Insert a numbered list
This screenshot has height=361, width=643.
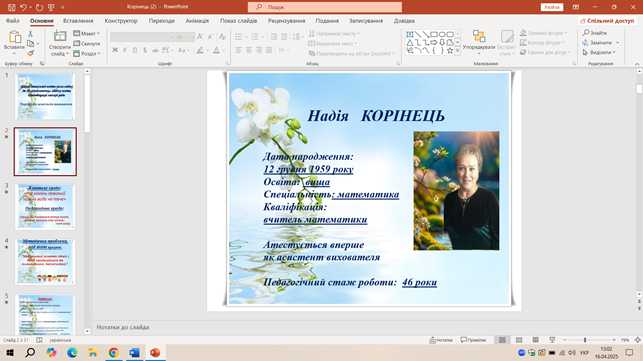254,37
